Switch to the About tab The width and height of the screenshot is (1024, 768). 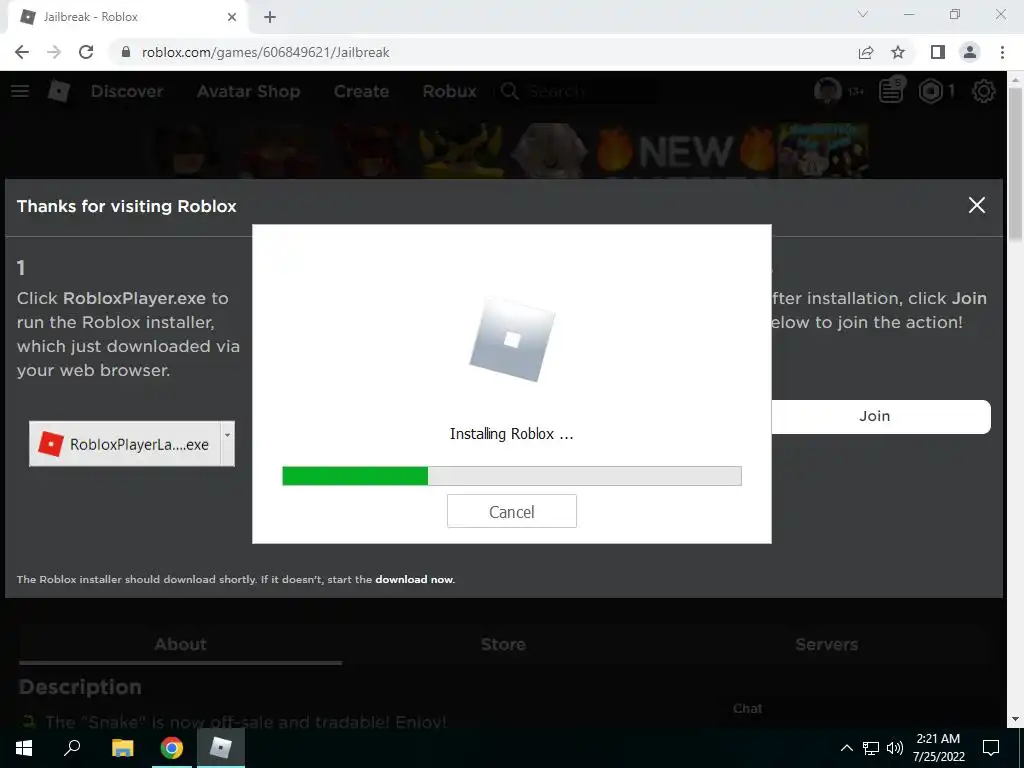point(180,645)
